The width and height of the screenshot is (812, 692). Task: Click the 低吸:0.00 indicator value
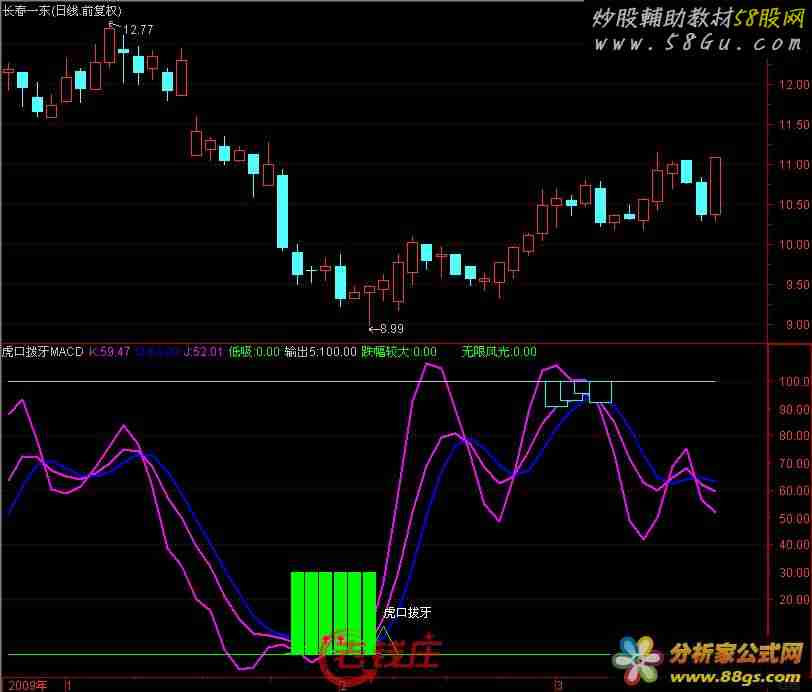point(254,352)
